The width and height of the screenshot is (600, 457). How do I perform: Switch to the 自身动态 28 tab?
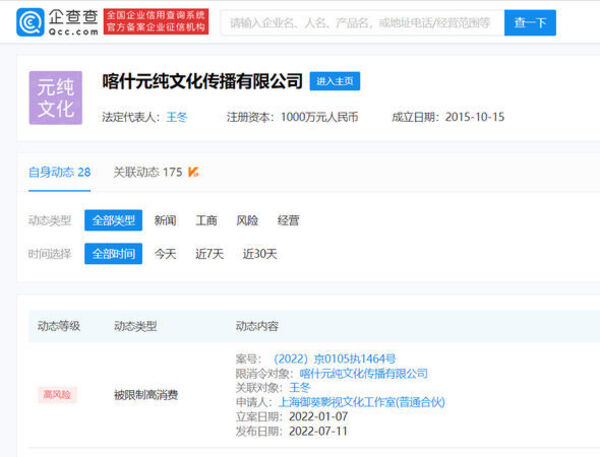(59, 172)
